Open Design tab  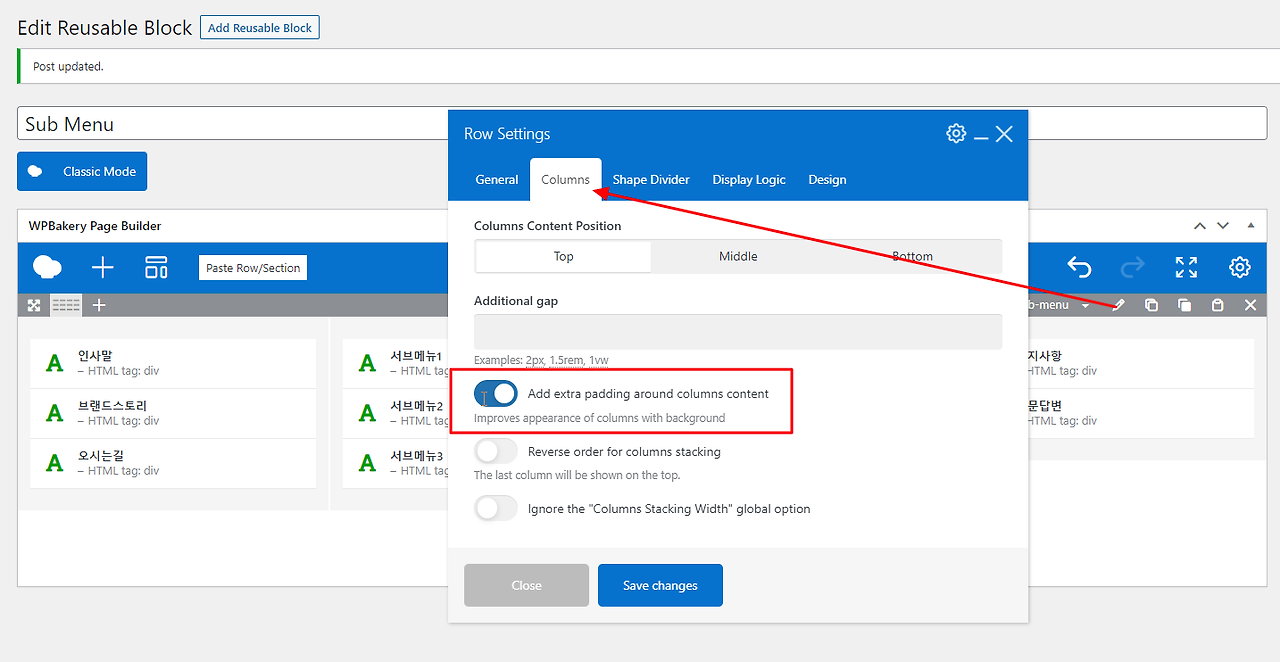pos(827,180)
